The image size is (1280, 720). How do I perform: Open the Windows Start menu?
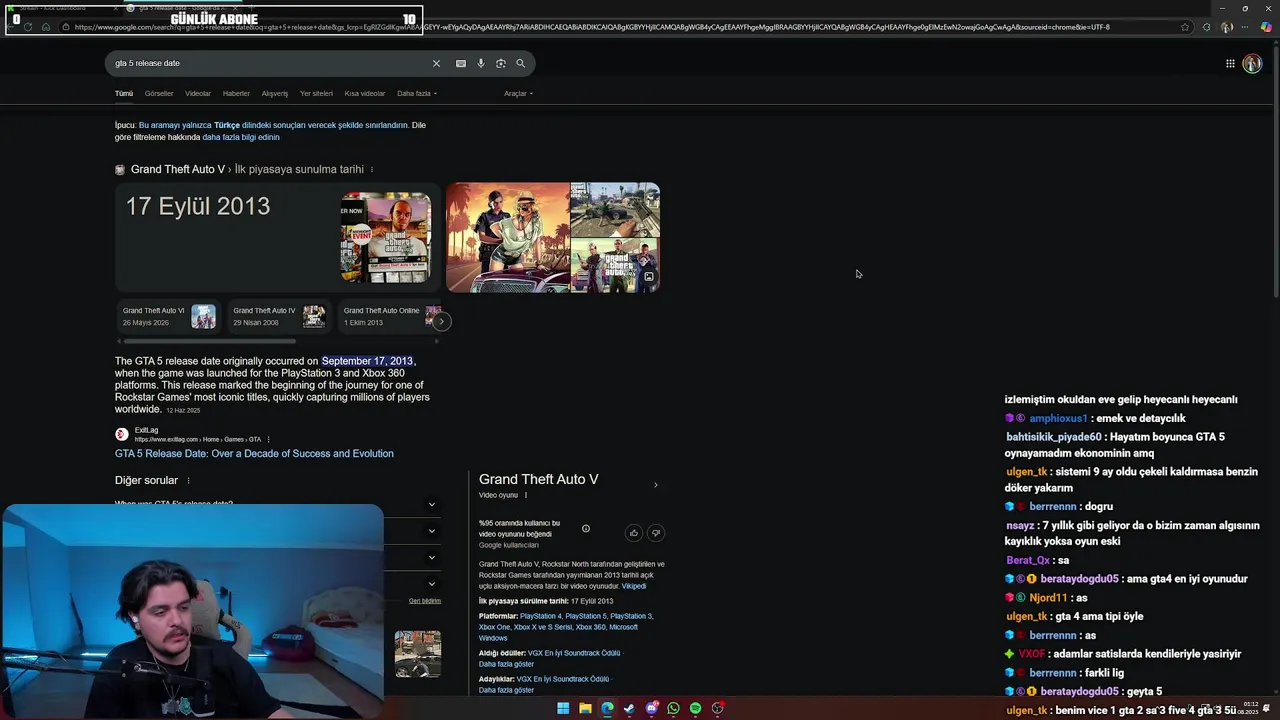tap(563, 708)
